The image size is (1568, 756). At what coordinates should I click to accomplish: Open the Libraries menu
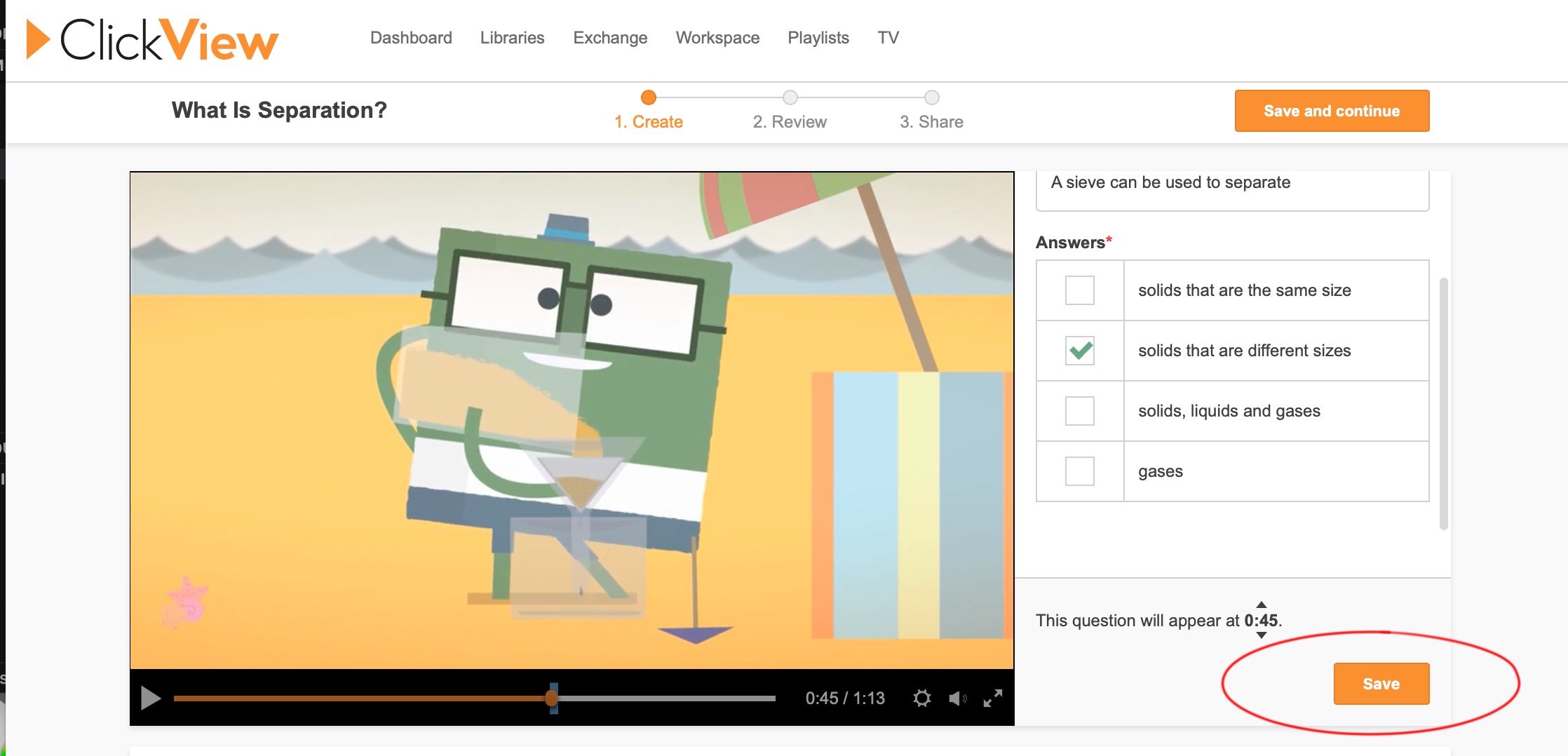[512, 38]
